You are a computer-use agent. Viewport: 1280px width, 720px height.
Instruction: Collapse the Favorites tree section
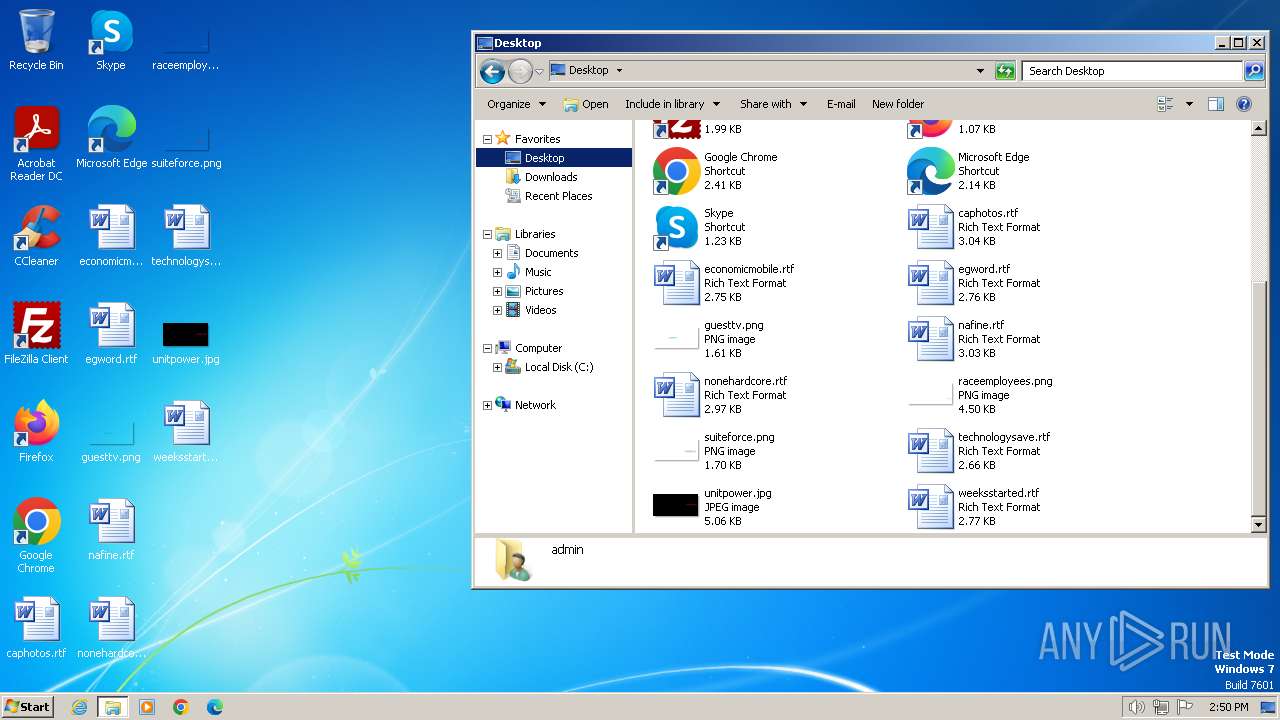[x=487, y=139]
